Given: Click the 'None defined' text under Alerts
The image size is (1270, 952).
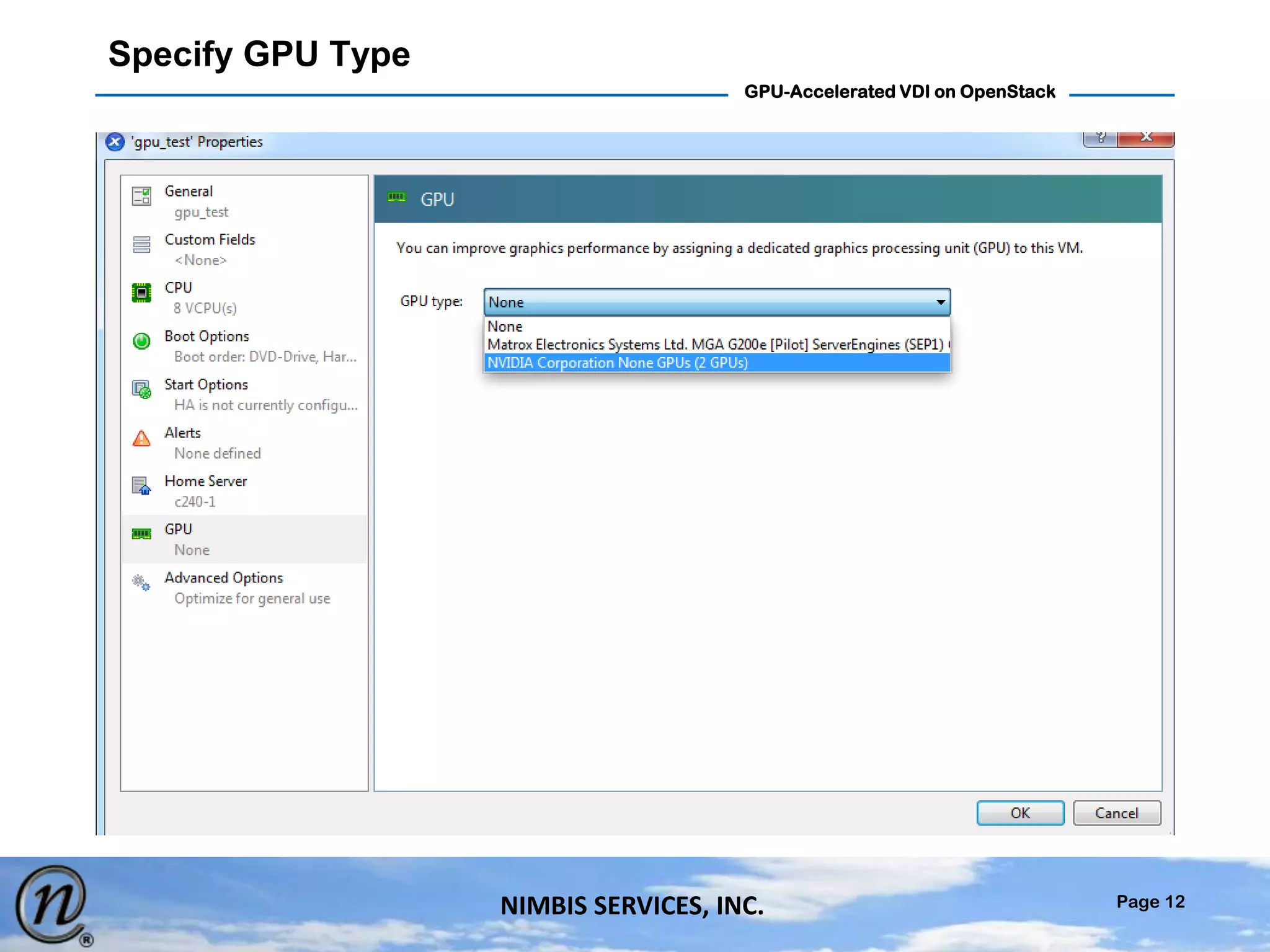Looking at the screenshot, I should pos(218,454).
